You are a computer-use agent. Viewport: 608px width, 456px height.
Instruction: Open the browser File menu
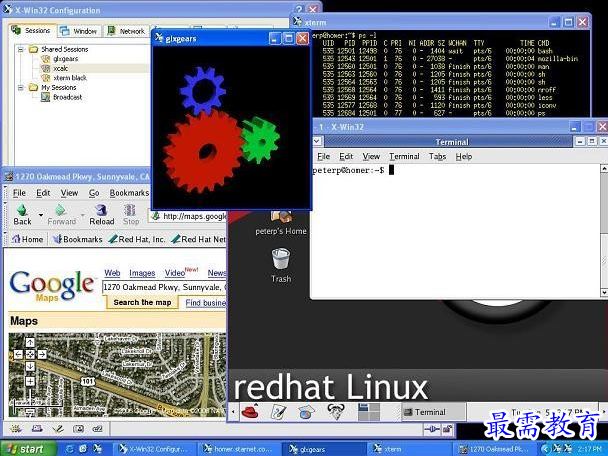point(19,193)
